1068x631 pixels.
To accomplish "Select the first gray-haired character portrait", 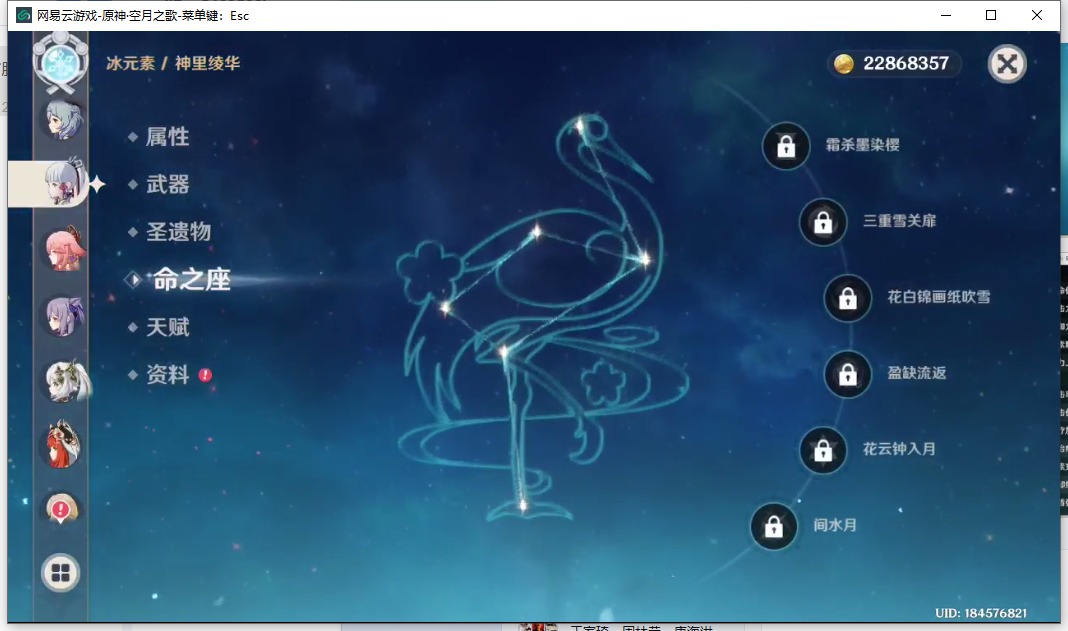I will point(61,119).
